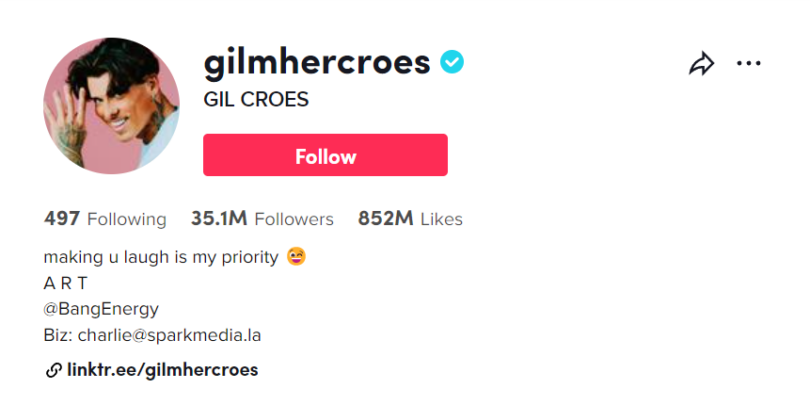View the 35.1M Followers list
810x405 pixels.
[x=262, y=219]
